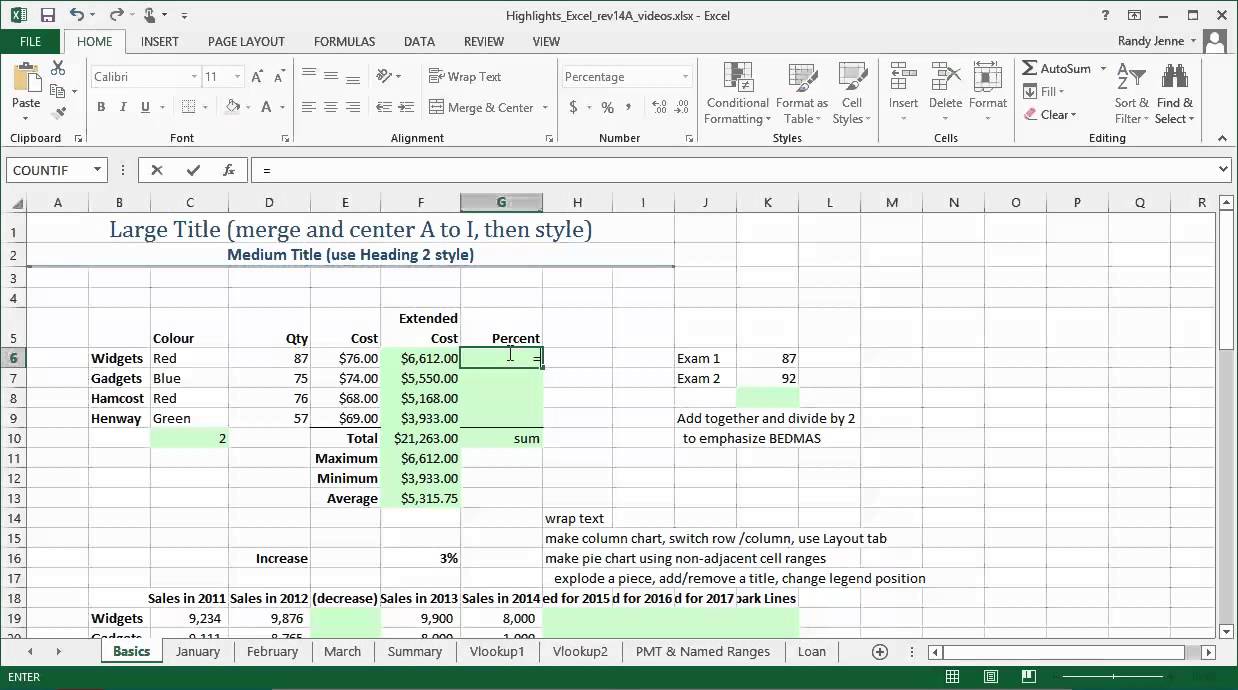Expand the AutoSum dropdown arrow
Screen dimensions: 1238x690
pos(1103,68)
